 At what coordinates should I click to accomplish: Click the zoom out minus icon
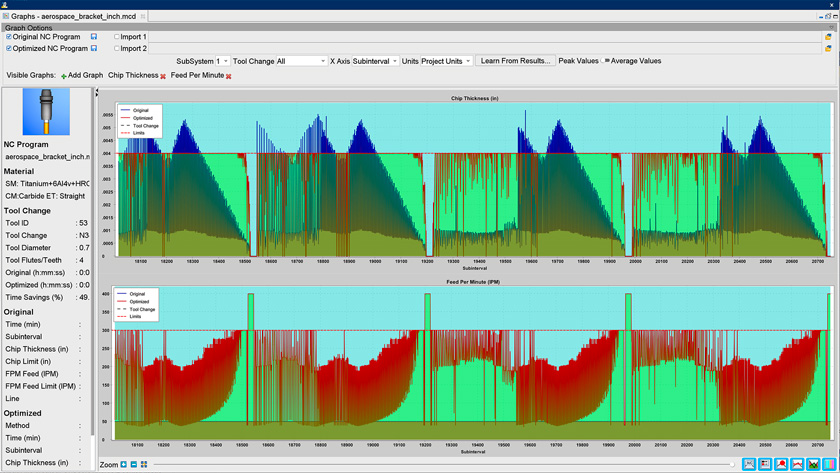(134, 464)
